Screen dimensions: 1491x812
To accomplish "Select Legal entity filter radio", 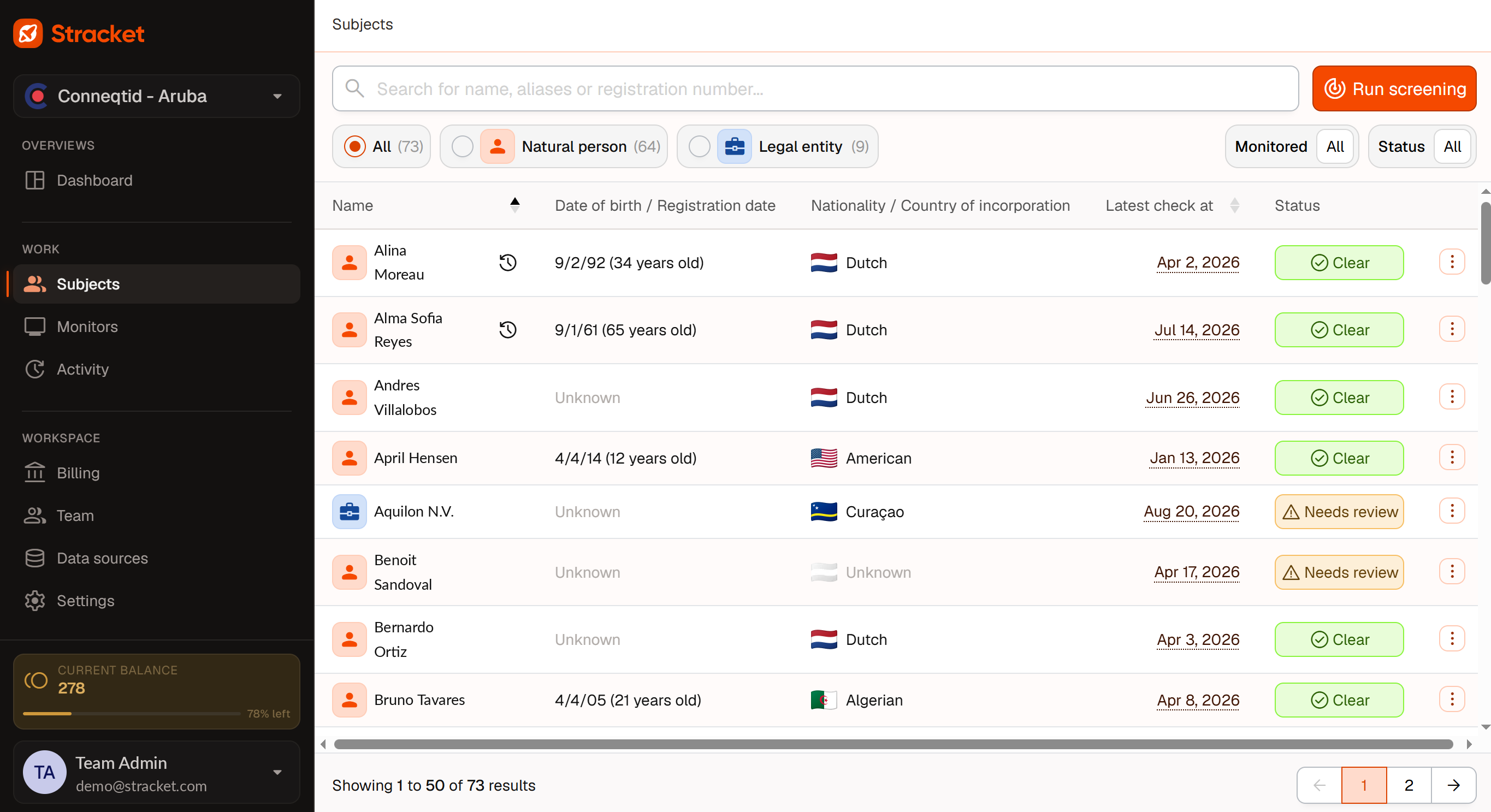I will (699, 146).
